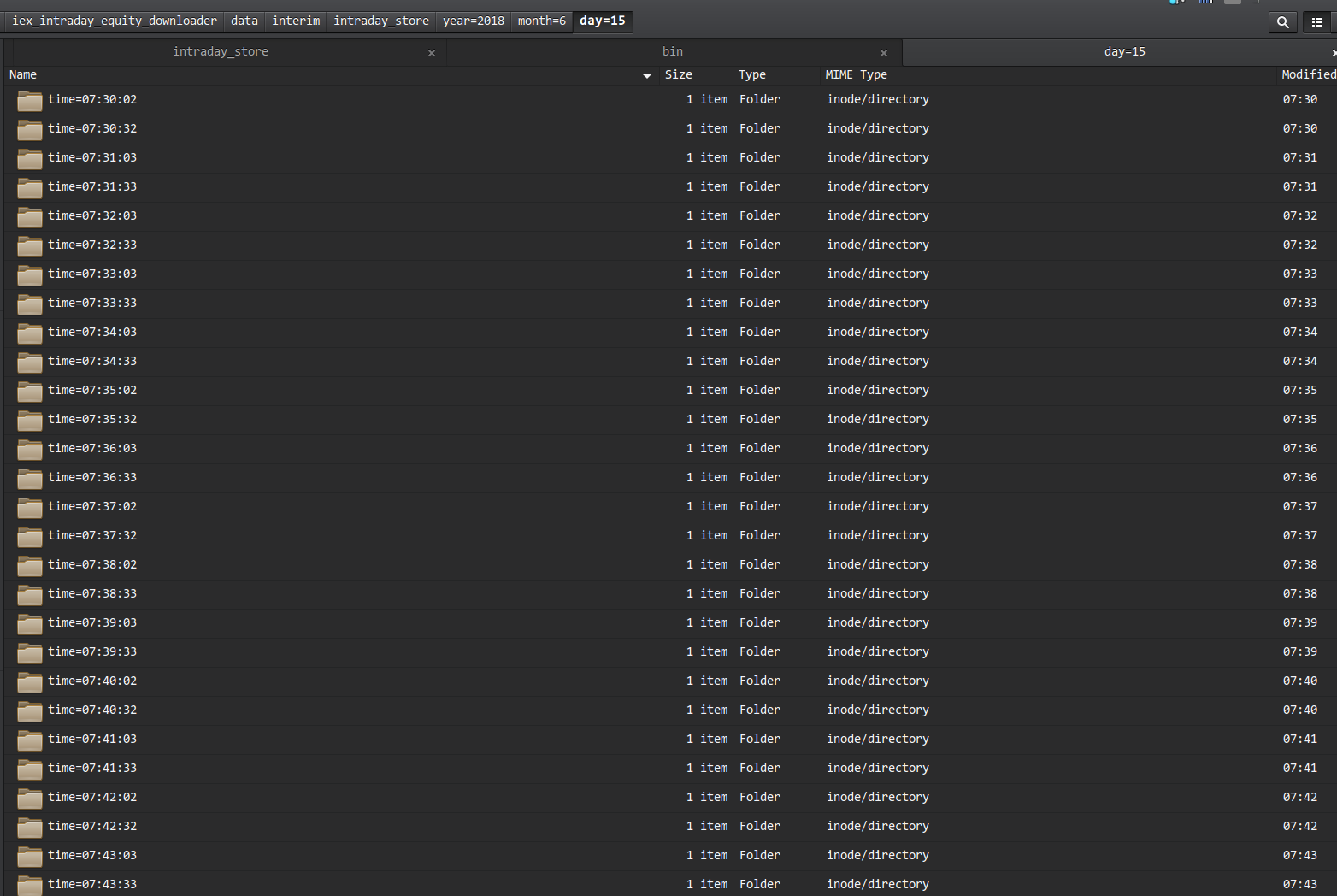Close the bin tab

(x=884, y=53)
